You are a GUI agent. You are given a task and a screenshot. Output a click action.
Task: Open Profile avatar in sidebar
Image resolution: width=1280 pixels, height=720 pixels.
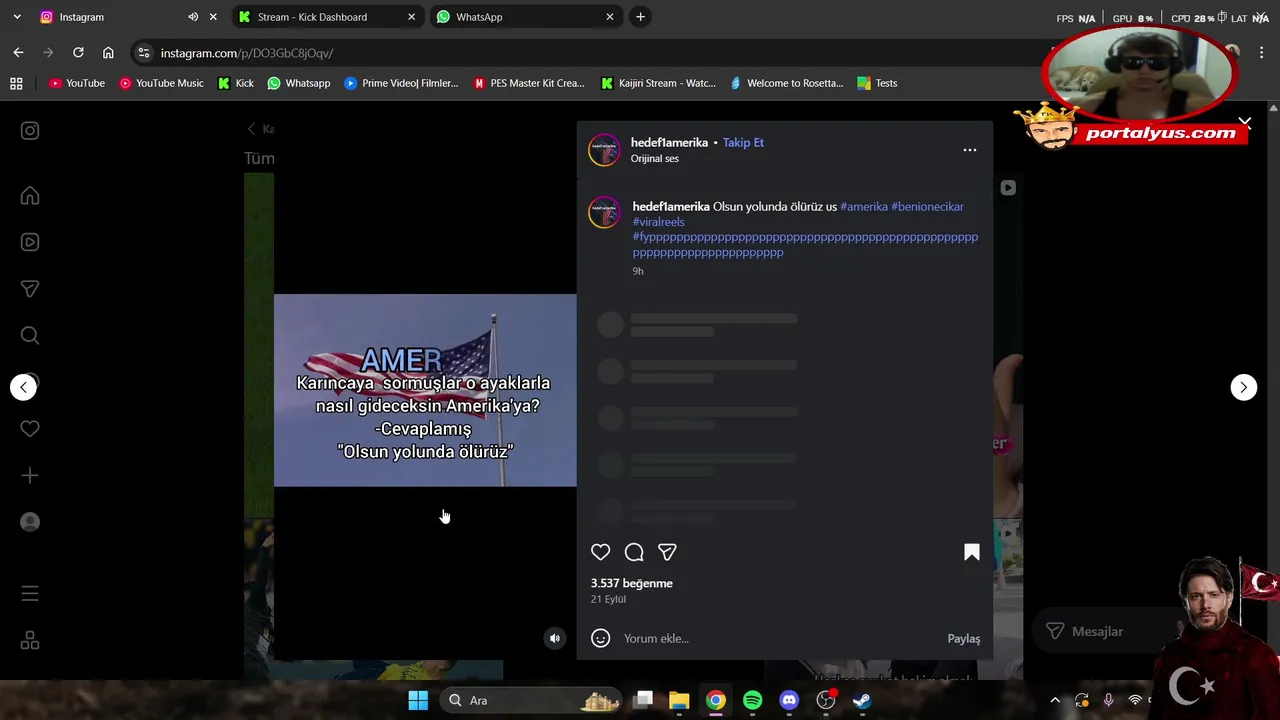pyautogui.click(x=30, y=522)
